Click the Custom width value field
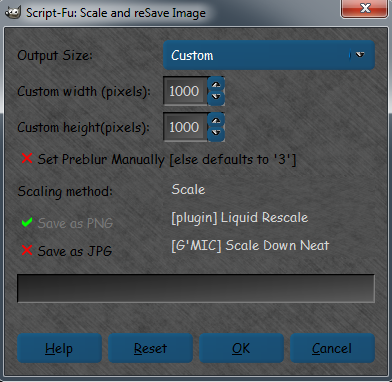Screen dimensions: 392x382 pos(185,91)
